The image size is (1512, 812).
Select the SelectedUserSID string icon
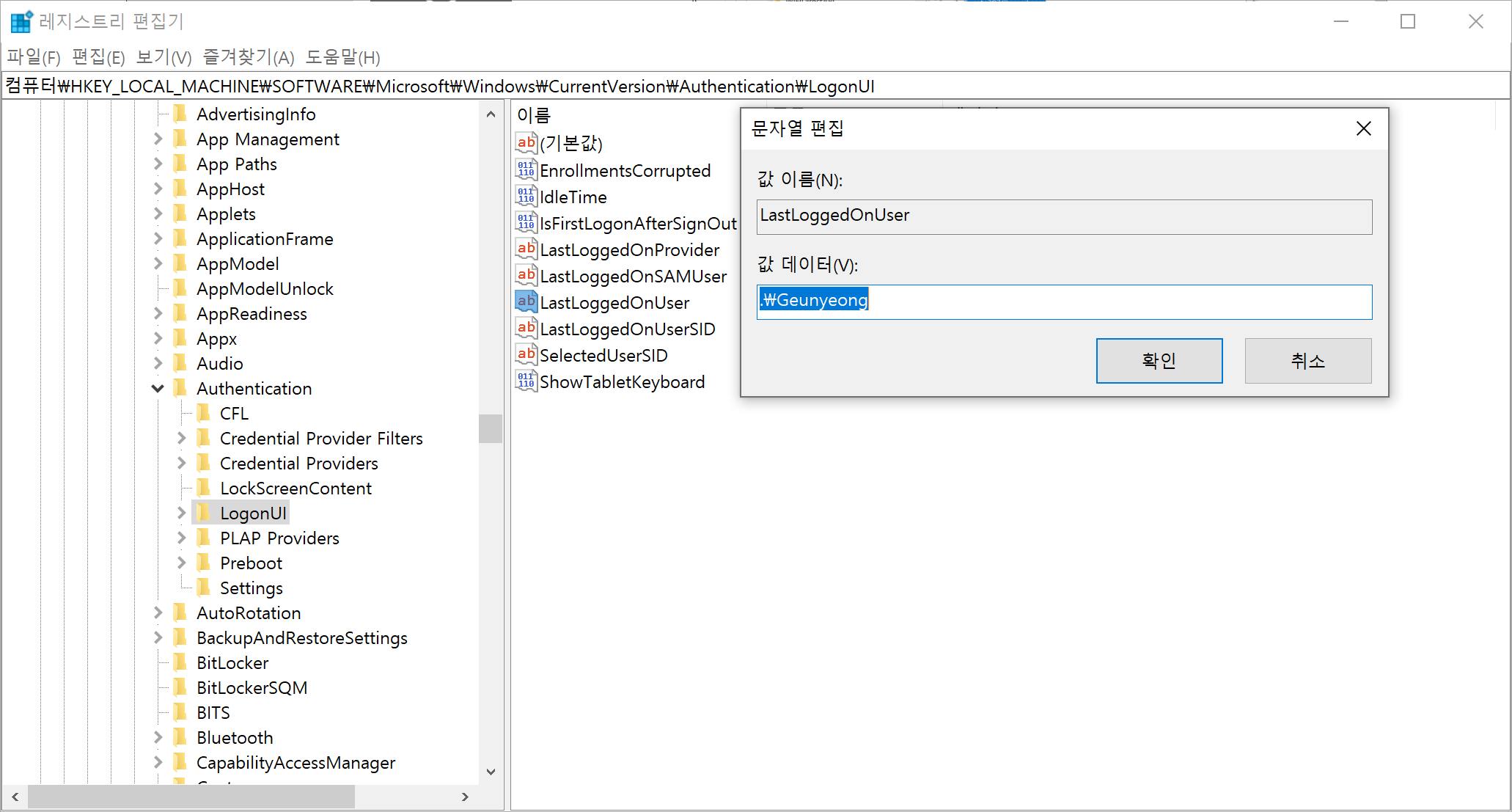(526, 355)
